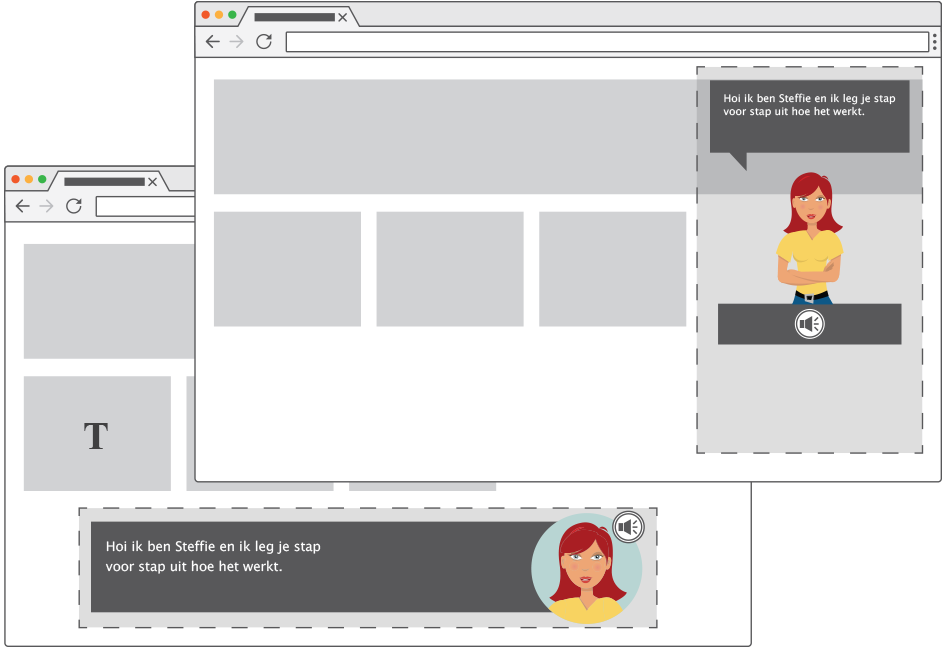Play audio with the speaker icon beside the round Steffie avatar
The width and height of the screenshot is (945, 655).
tap(629, 527)
